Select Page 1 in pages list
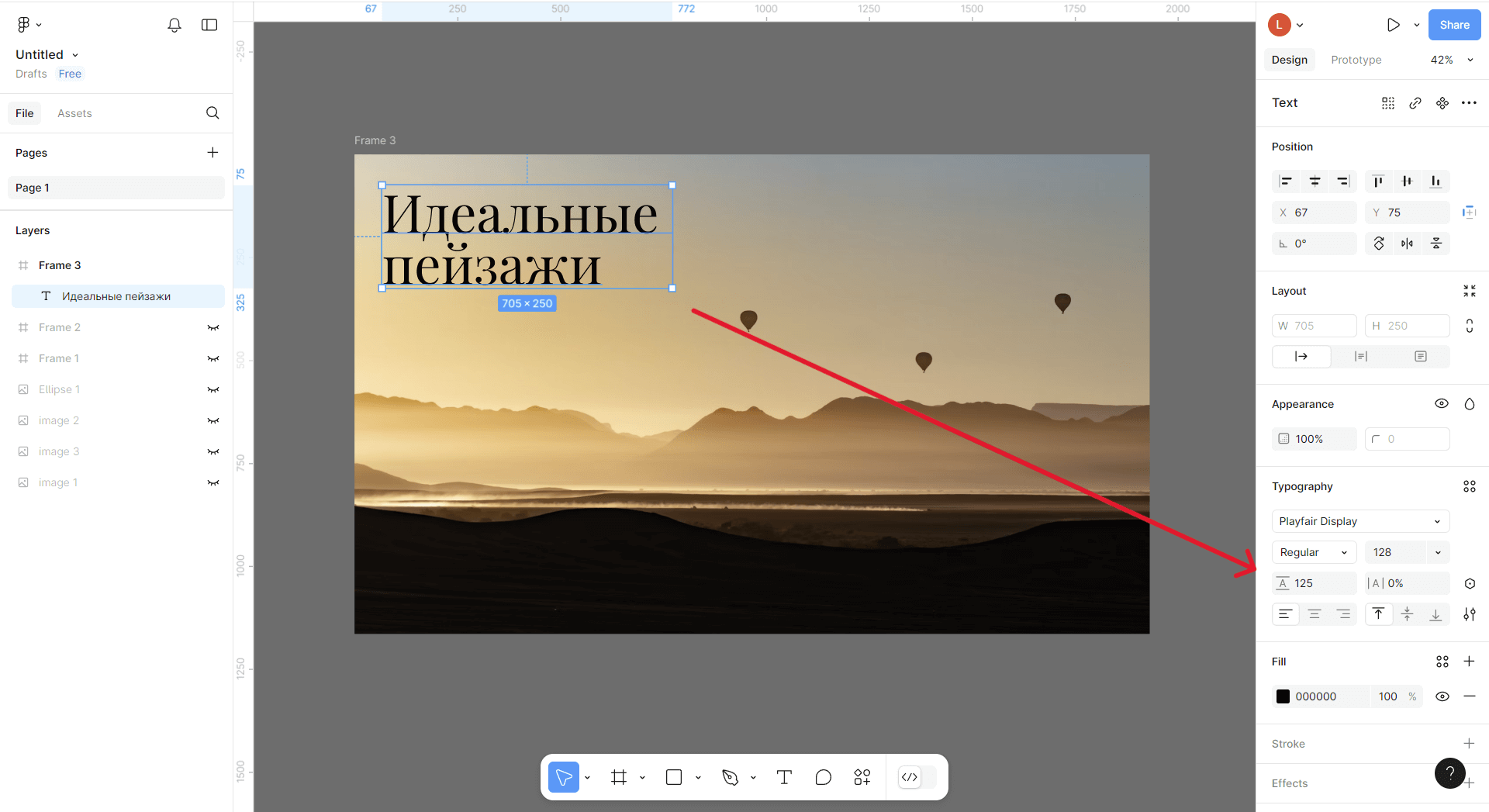1489x812 pixels. pyautogui.click(x=116, y=188)
